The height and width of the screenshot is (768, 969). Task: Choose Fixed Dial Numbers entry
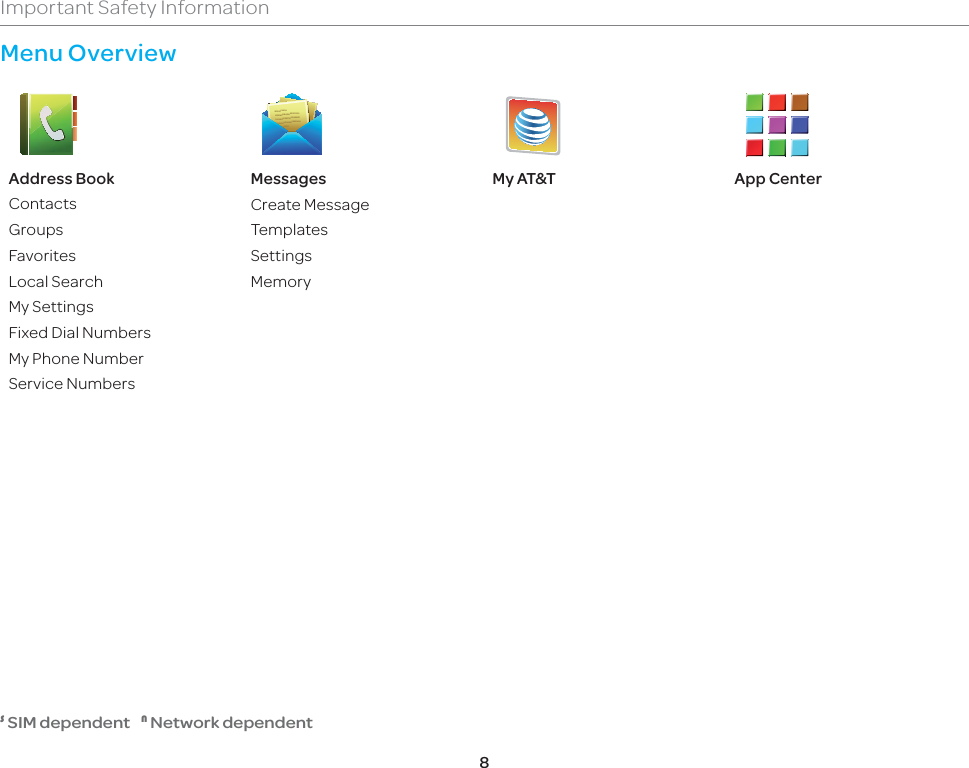click(80, 333)
